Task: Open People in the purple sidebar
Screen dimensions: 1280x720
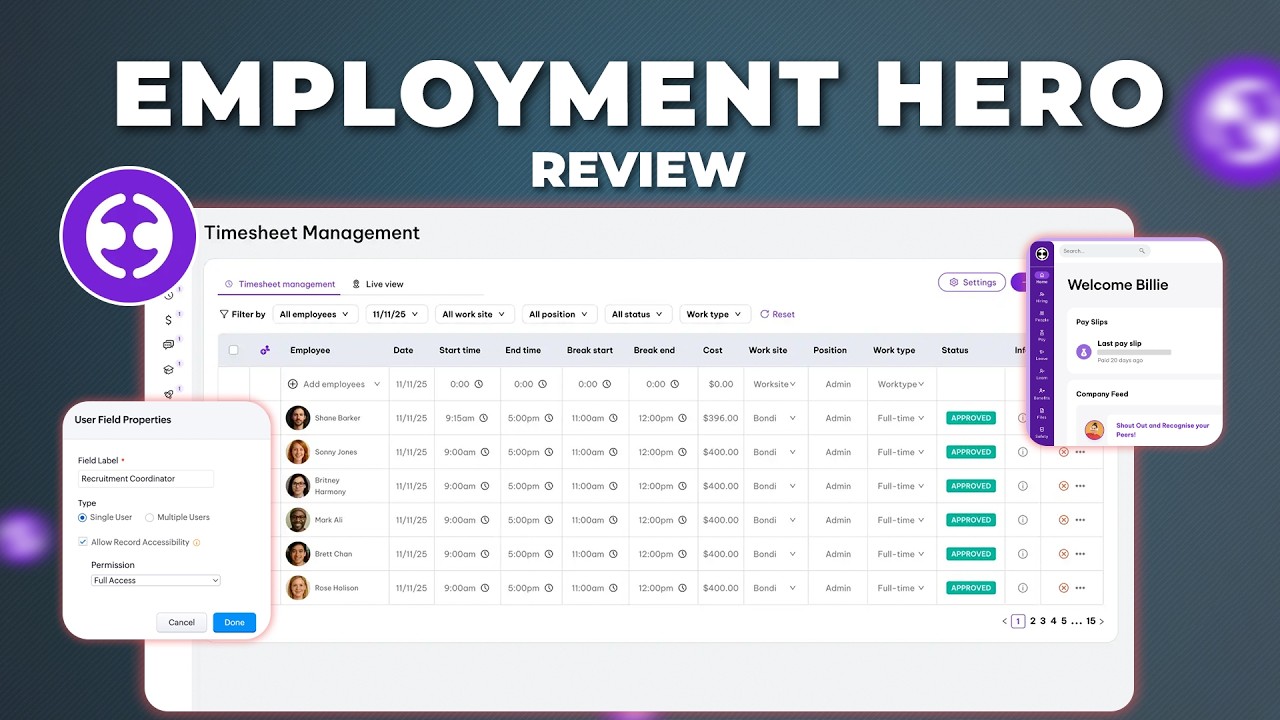Action: pyautogui.click(x=1042, y=316)
